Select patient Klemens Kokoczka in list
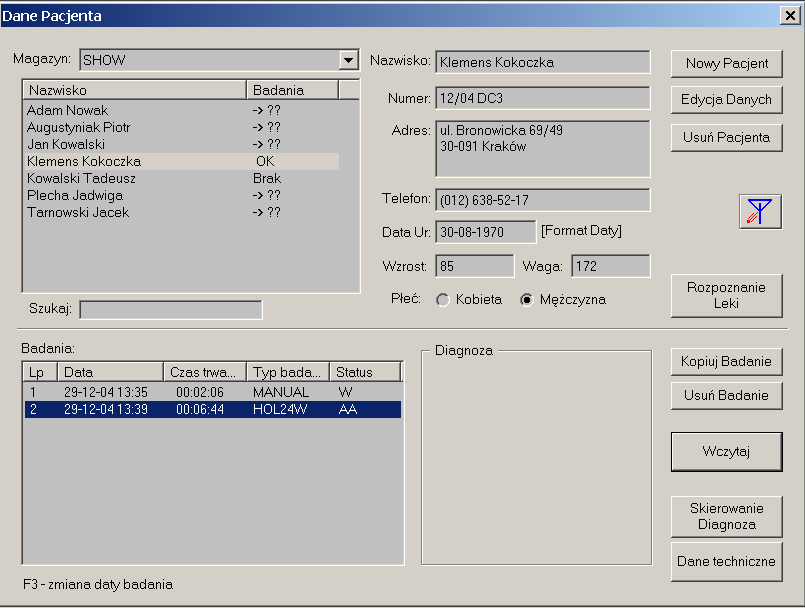The image size is (805, 608). coord(182,161)
